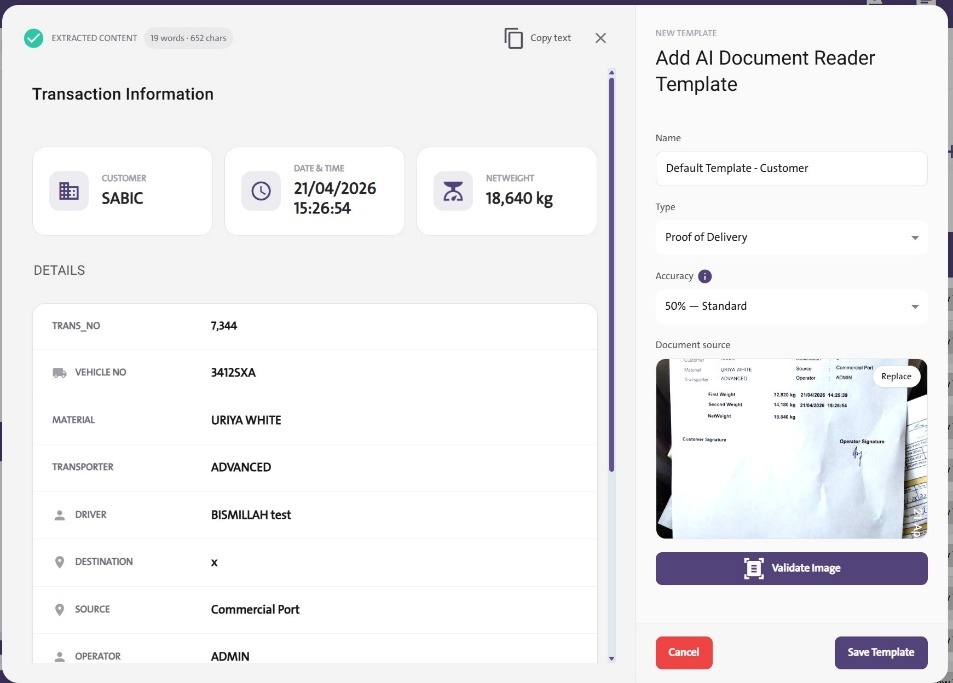The width and height of the screenshot is (953, 683).
Task: Click the SABIC customer value
Action: 122,198
